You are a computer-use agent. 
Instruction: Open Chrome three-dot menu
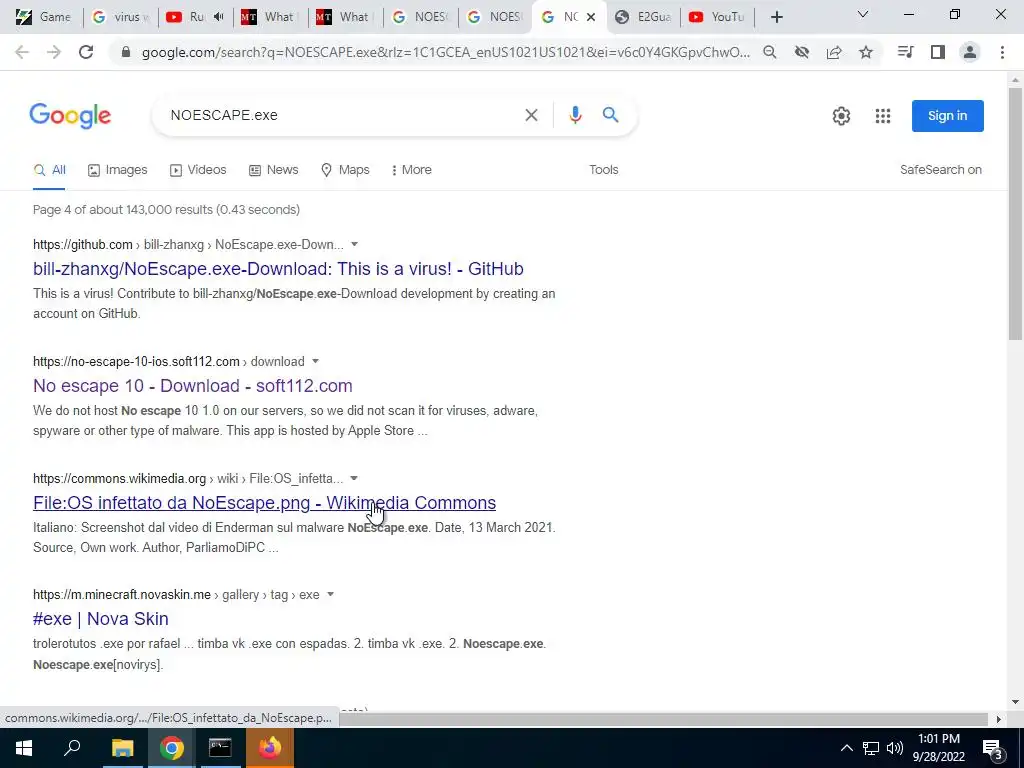click(x=1002, y=52)
